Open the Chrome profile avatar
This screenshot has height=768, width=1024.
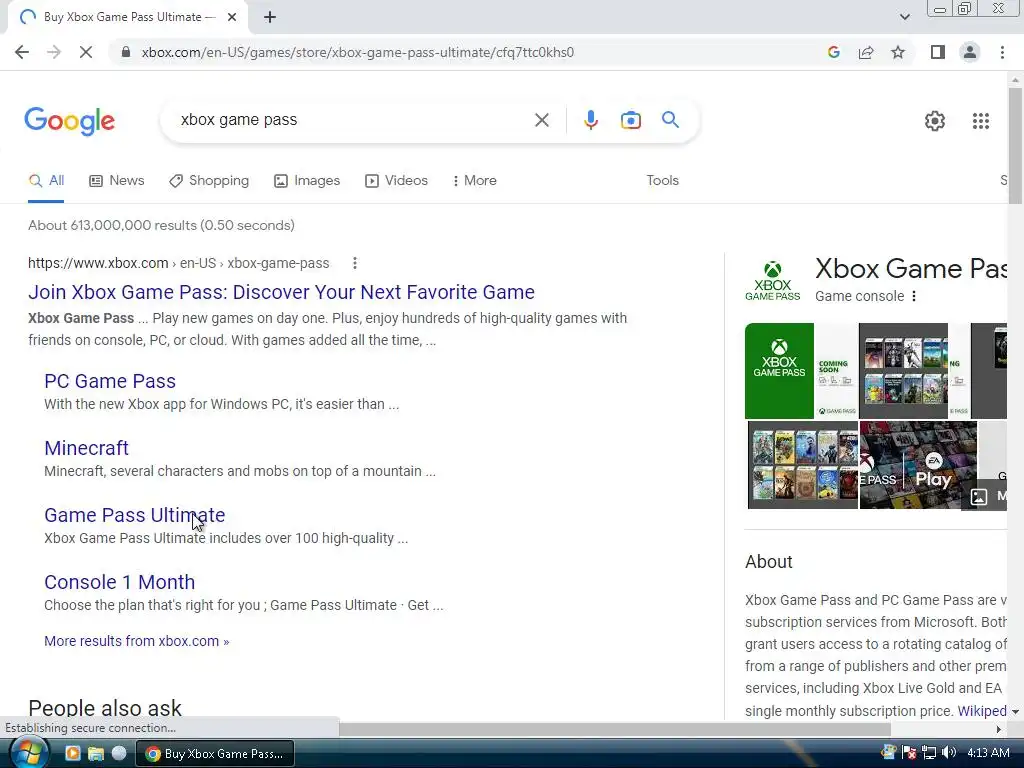970,52
